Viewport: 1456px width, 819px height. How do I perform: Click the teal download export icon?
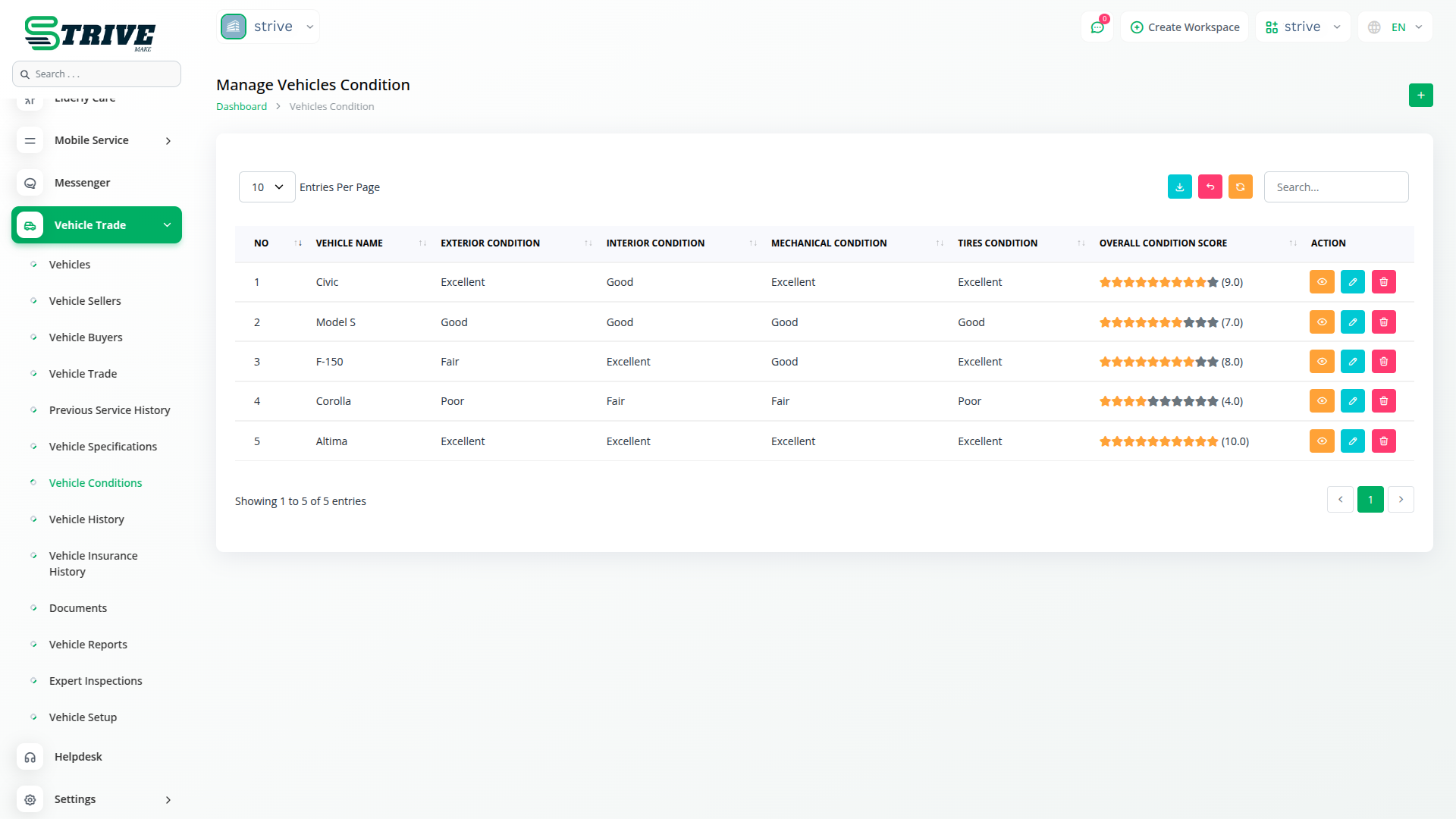tap(1179, 187)
